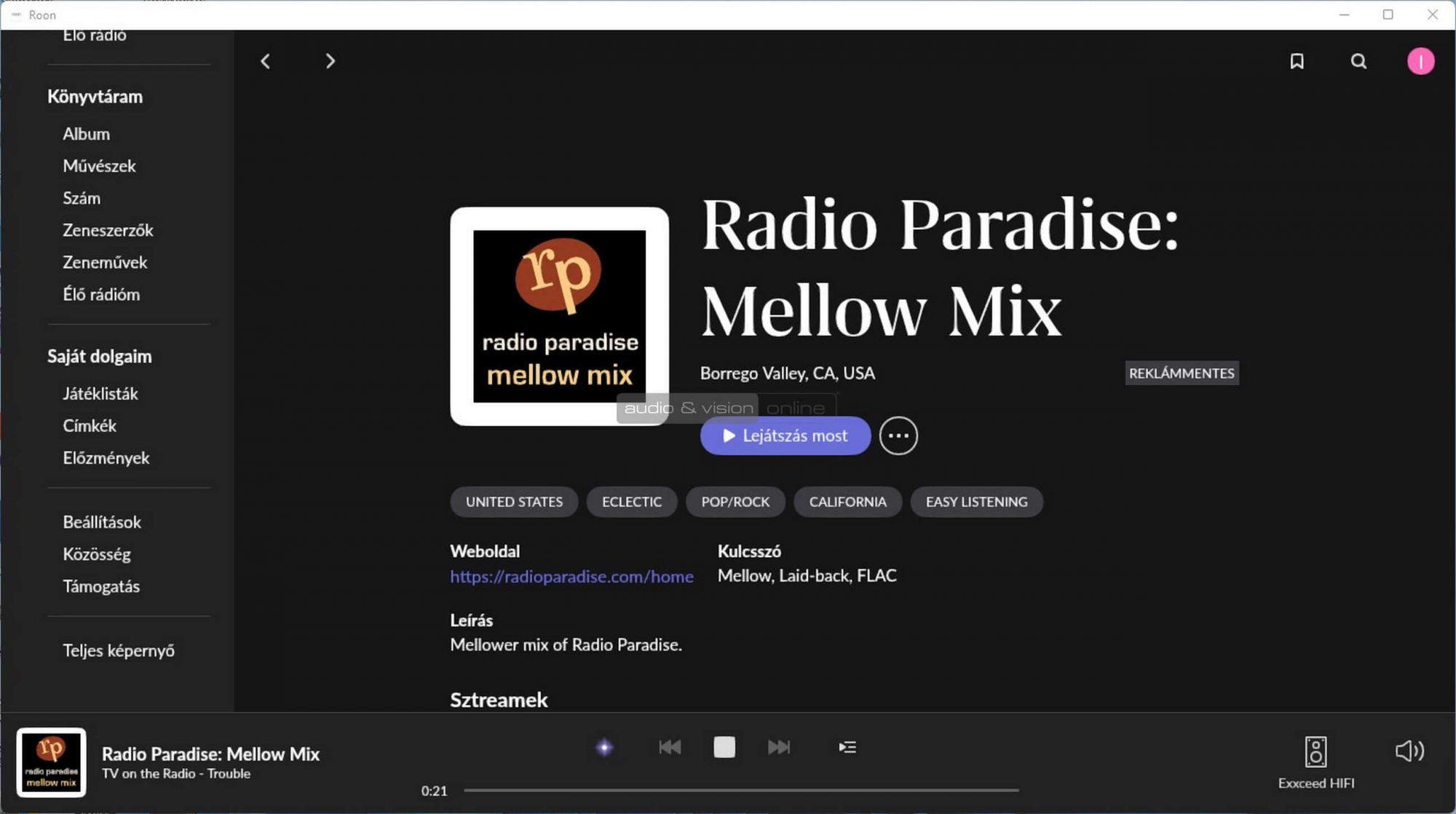
Task: Click the now-playing Radio Paradise thumbnail
Action: pyautogui.click(x=51, y=762)
